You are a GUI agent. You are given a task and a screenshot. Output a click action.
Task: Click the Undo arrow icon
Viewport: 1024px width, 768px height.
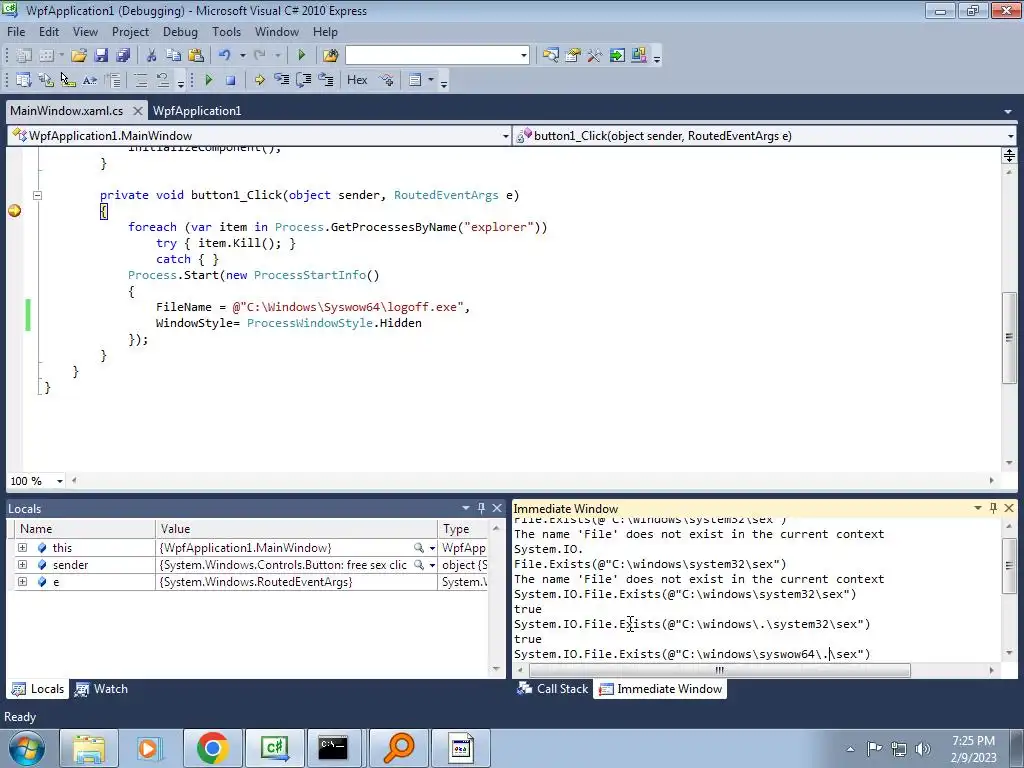pyautogui.click(x=225, y=56)
